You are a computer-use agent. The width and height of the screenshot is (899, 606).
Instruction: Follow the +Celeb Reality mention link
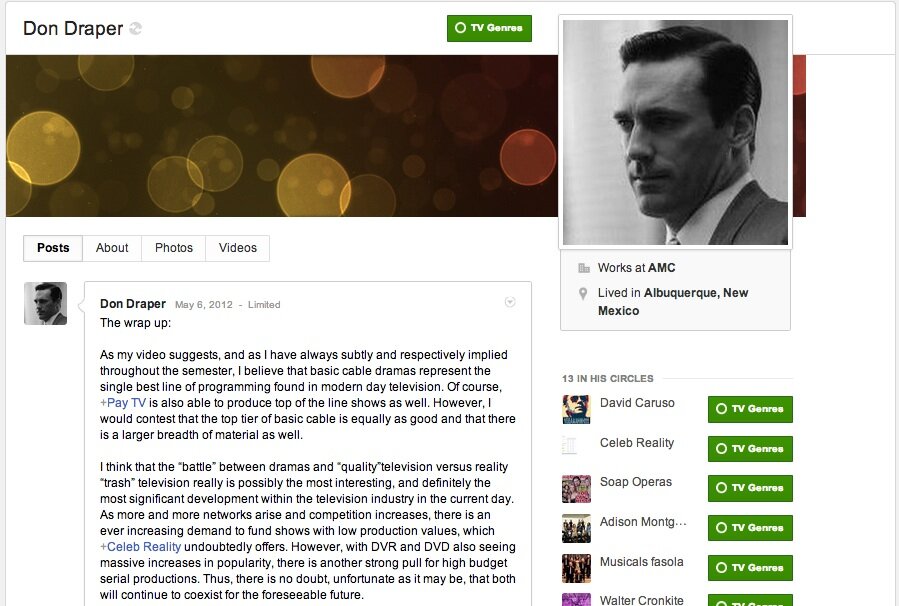(x=140, y=547)
